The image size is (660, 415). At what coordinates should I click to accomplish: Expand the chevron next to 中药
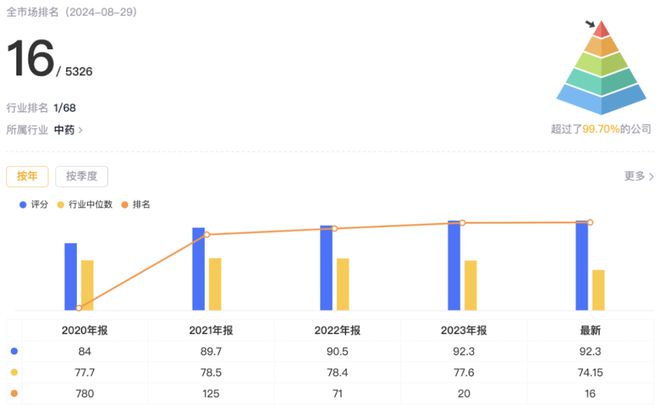pos(80,130)
